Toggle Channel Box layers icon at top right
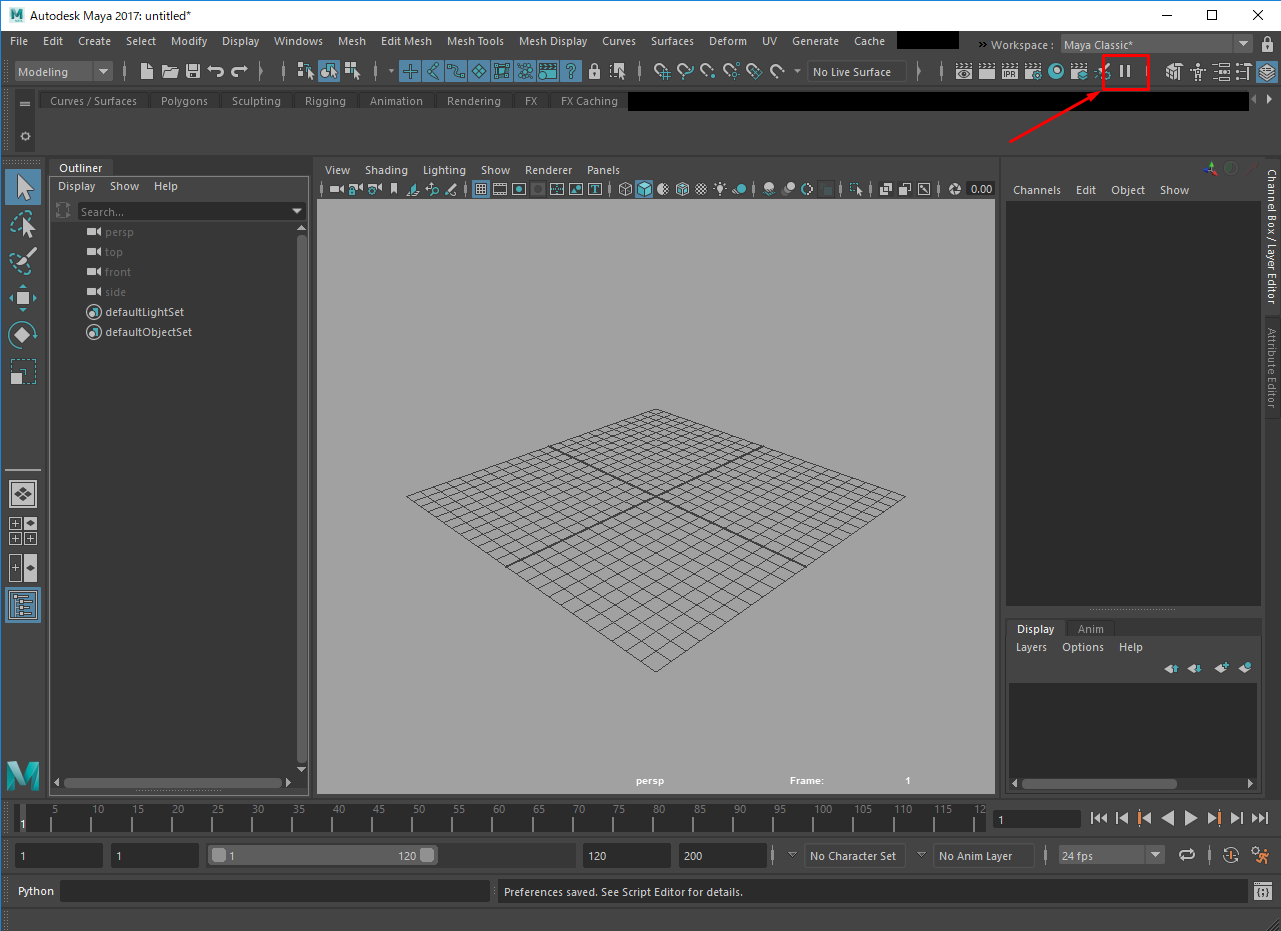This screenshot has width=1281, height=931. tap(1267, 71)
